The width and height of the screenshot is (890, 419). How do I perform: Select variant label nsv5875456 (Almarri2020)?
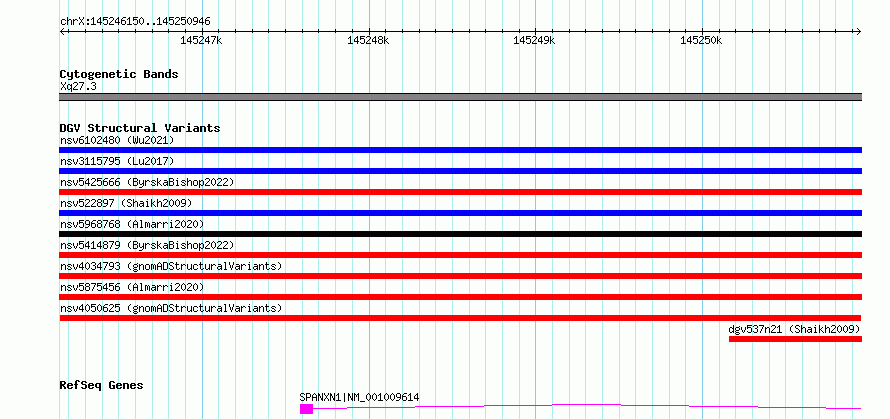[x=132, y=287]
